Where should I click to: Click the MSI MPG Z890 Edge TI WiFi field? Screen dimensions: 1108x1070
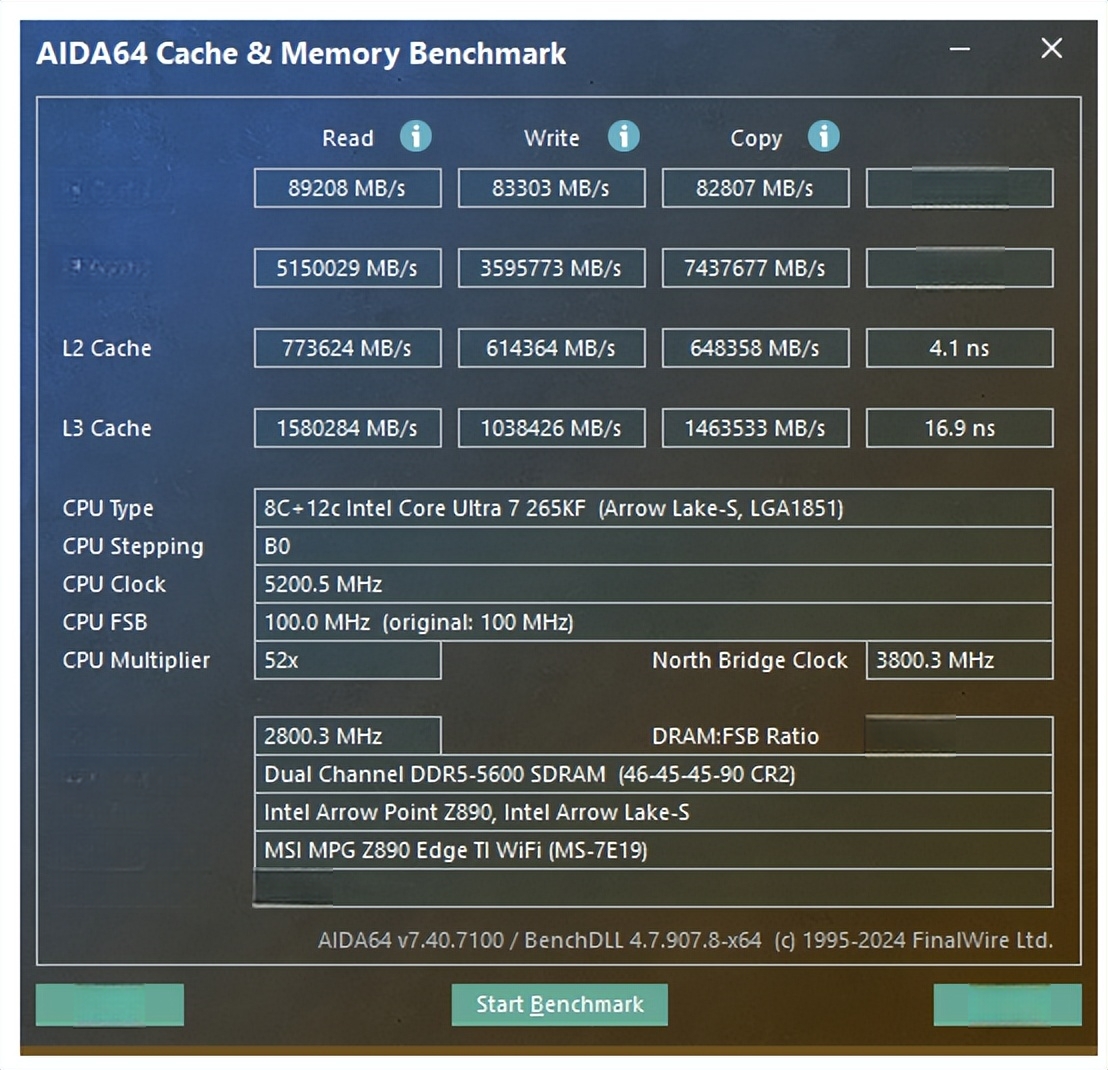654,850
